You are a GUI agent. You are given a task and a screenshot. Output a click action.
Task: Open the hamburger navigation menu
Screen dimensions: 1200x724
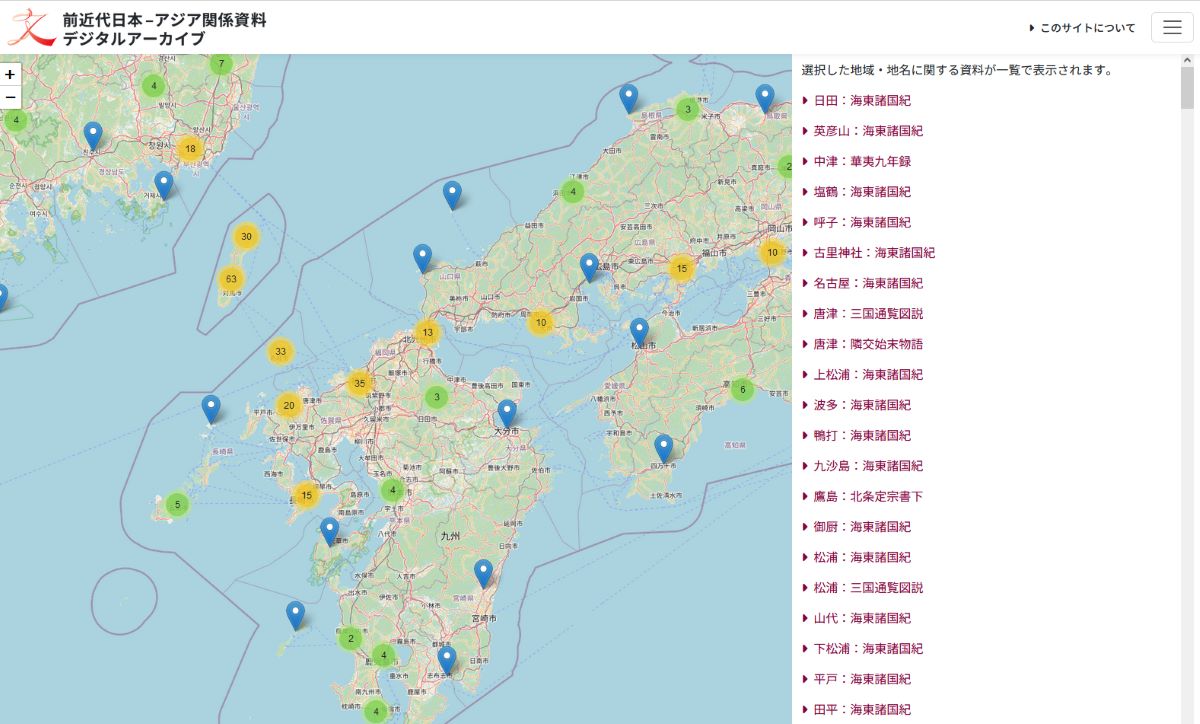tap(1173, 27)
